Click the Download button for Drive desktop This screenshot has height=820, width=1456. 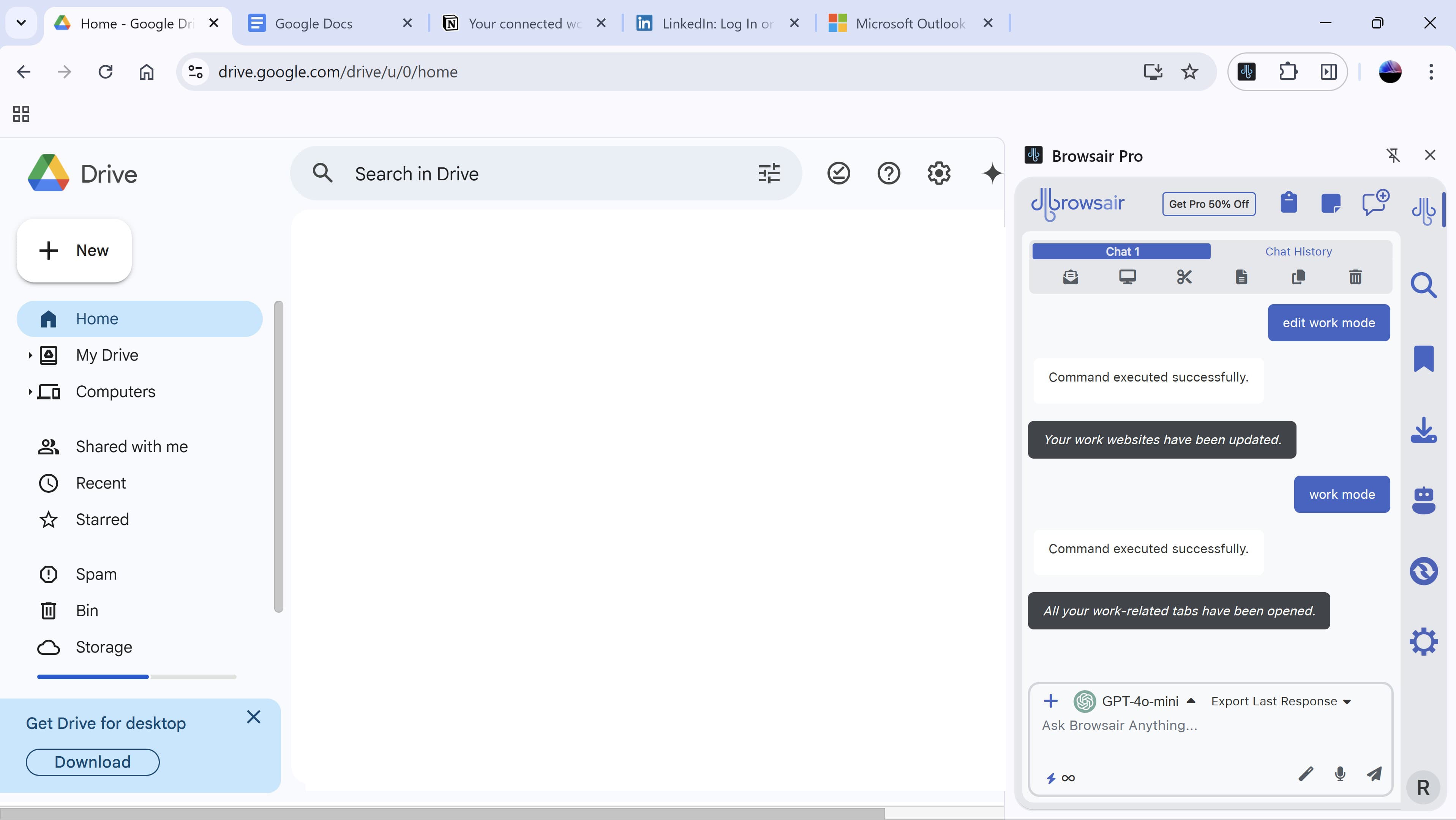tap(92, 762)
